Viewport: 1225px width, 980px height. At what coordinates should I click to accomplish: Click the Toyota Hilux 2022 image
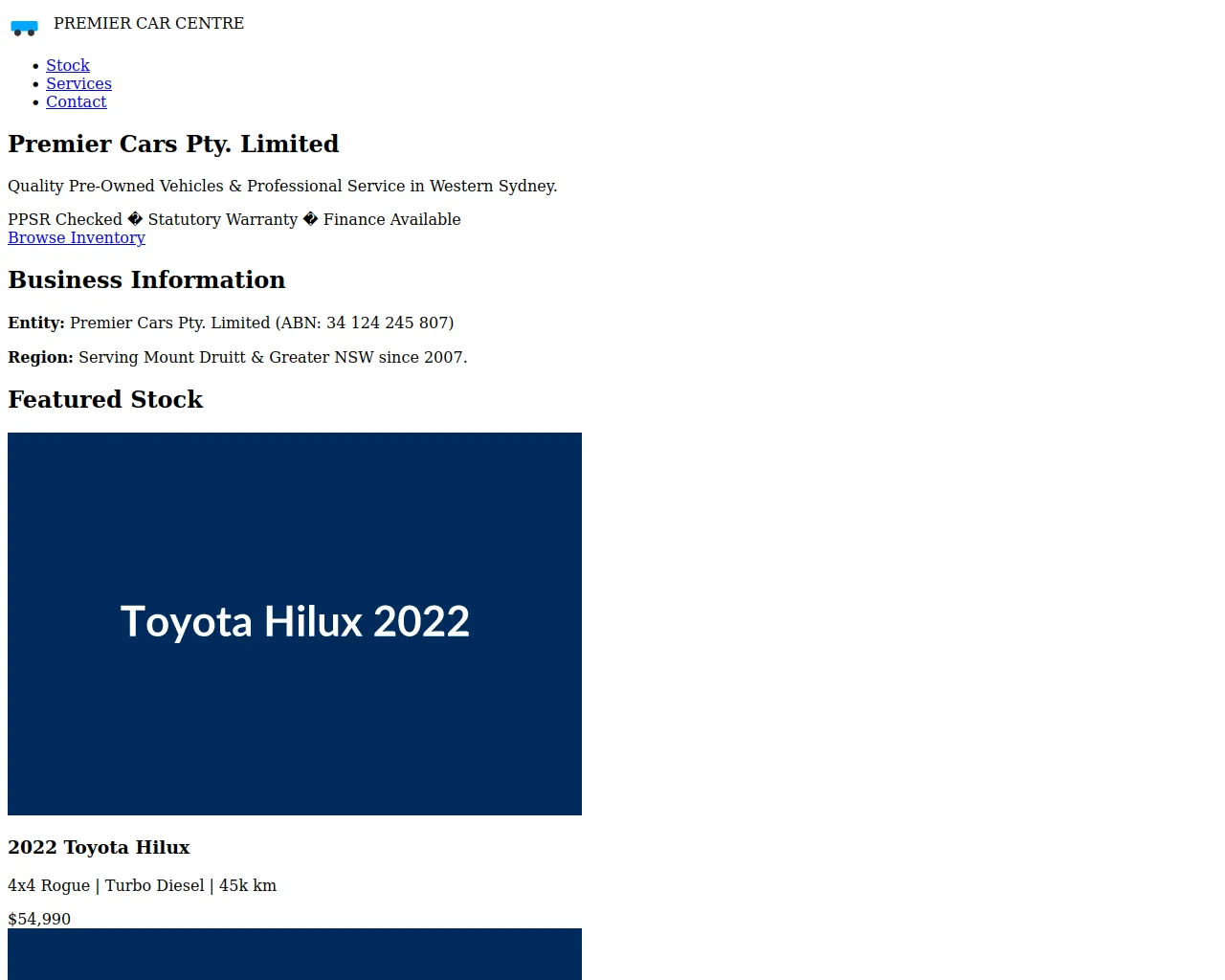click(295, 624)
